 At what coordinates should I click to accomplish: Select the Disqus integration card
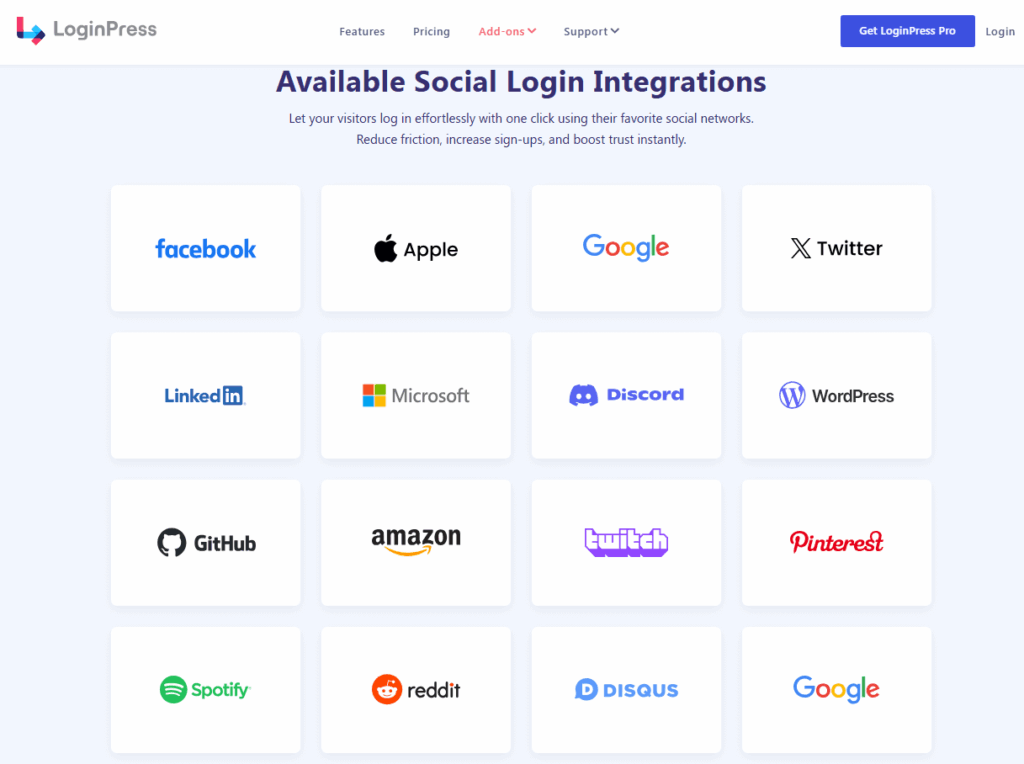[626, 690]
